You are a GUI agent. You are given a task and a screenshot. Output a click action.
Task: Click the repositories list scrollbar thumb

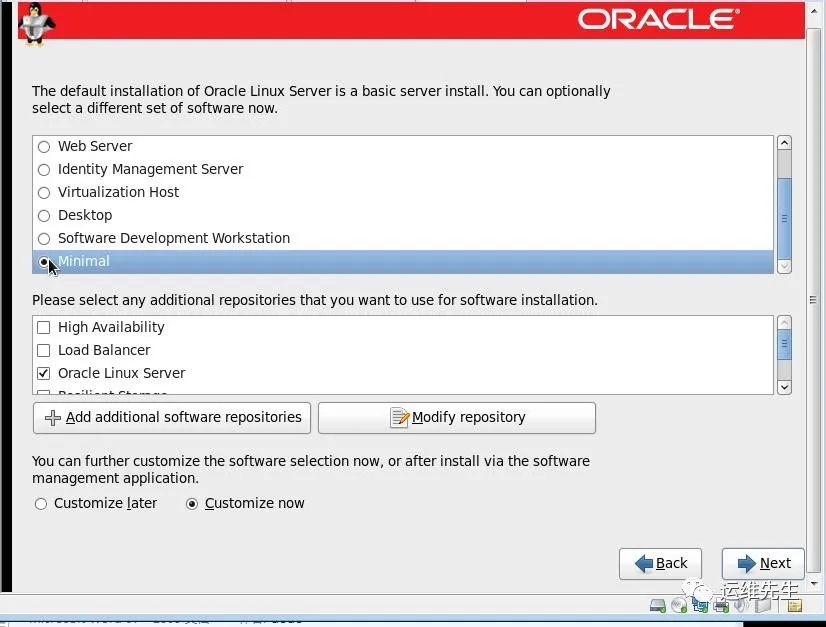[x=784, y=344]
